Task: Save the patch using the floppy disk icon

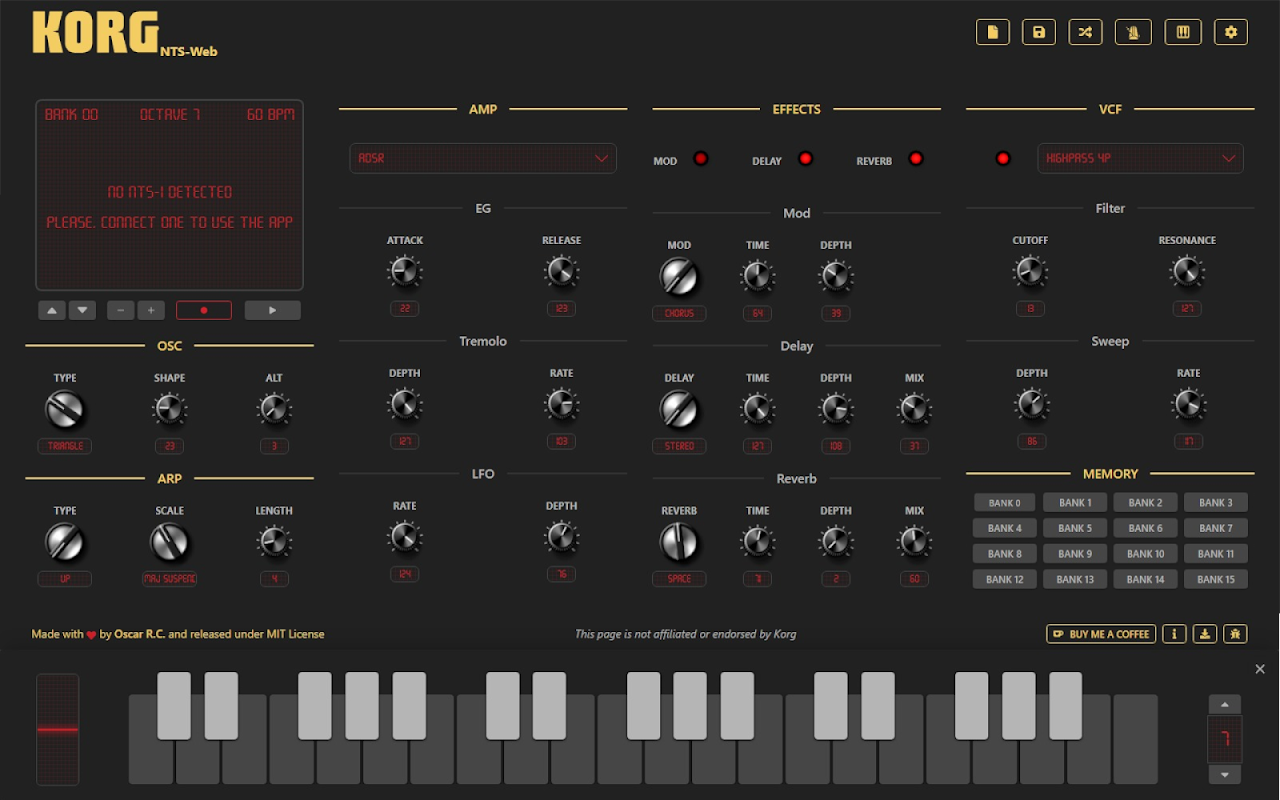Action: [1039, 32]
